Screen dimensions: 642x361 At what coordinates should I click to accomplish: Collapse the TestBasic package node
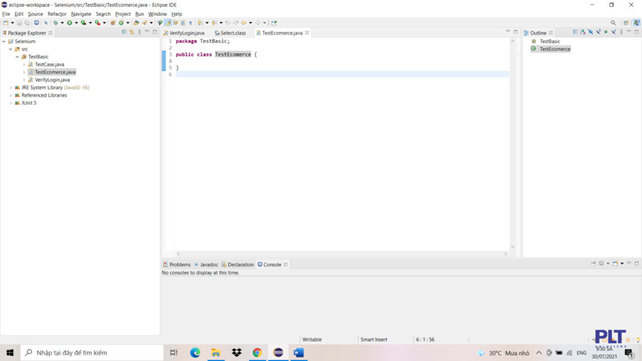pyautogui.click(x=17, y=57)
